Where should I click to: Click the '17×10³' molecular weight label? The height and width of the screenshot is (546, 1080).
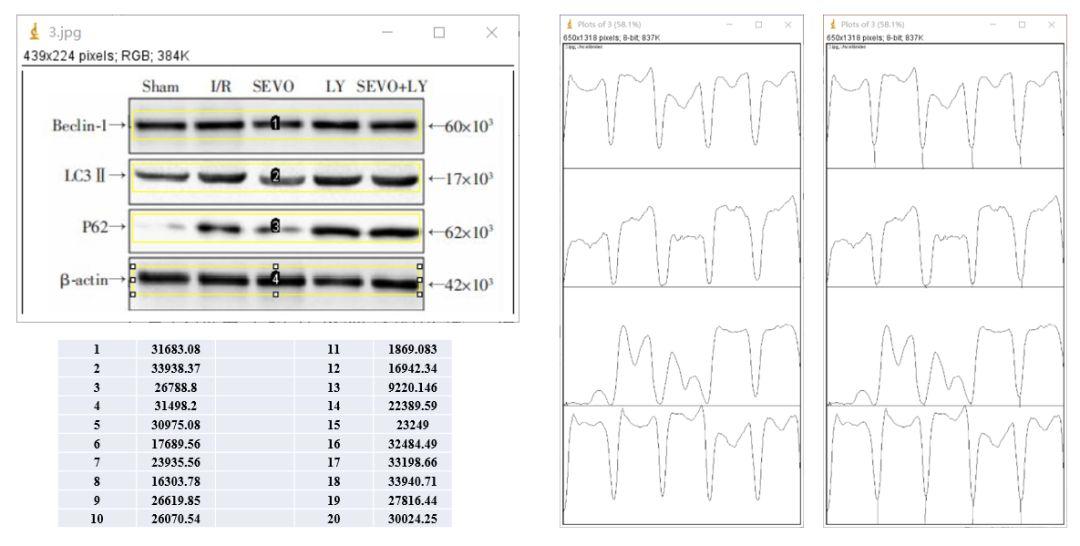469,179
